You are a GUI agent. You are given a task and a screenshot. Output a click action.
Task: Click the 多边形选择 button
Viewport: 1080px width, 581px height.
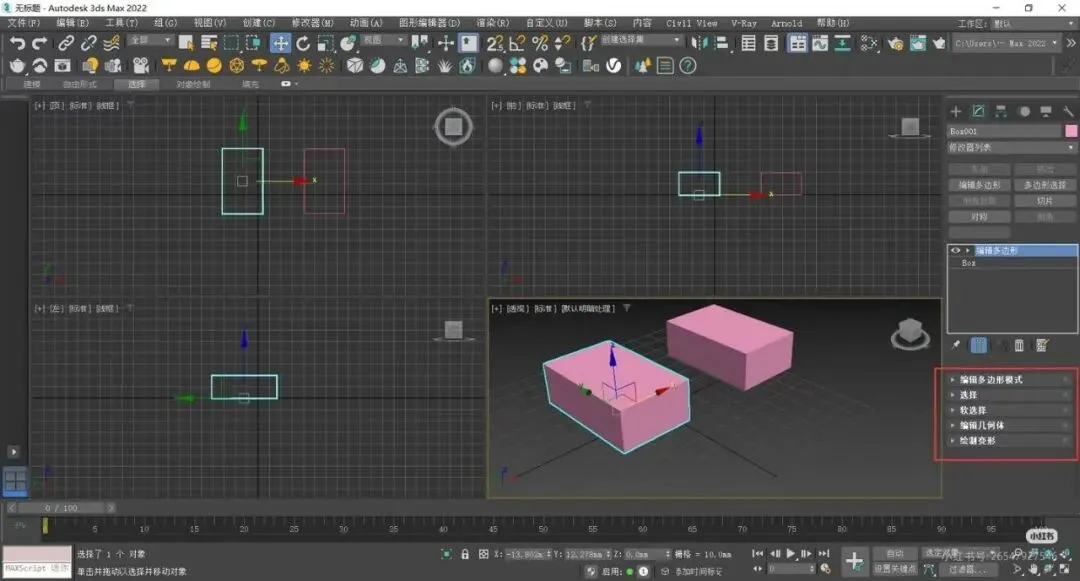1045,185
